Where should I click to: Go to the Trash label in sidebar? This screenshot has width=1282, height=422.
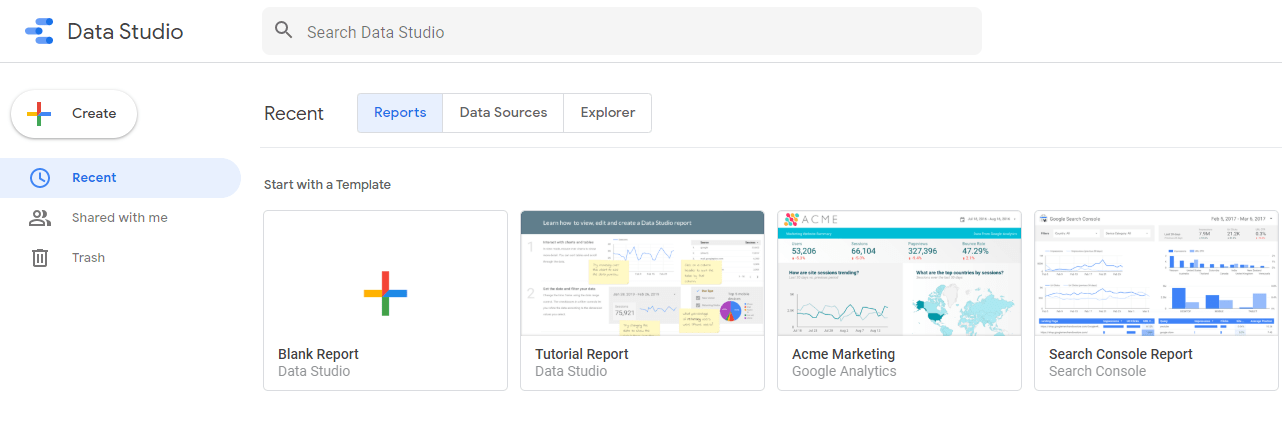88,258
